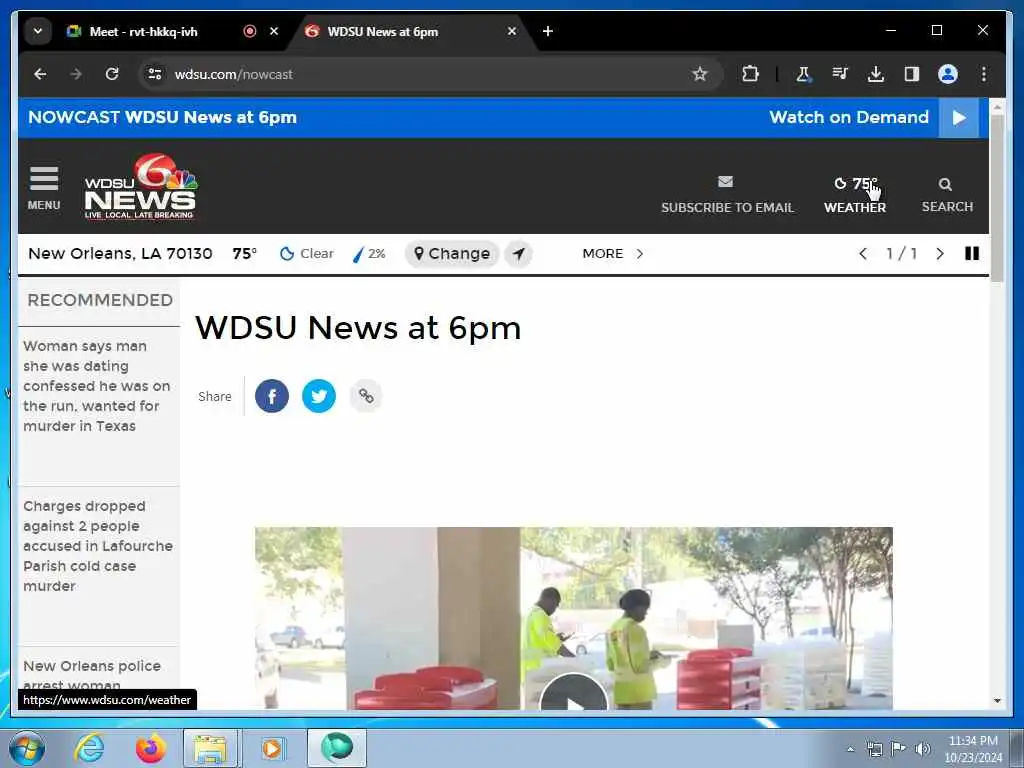1024x768 pixels.
Task: Launch Firefox from the taskbar
Action: coord(151,748)
